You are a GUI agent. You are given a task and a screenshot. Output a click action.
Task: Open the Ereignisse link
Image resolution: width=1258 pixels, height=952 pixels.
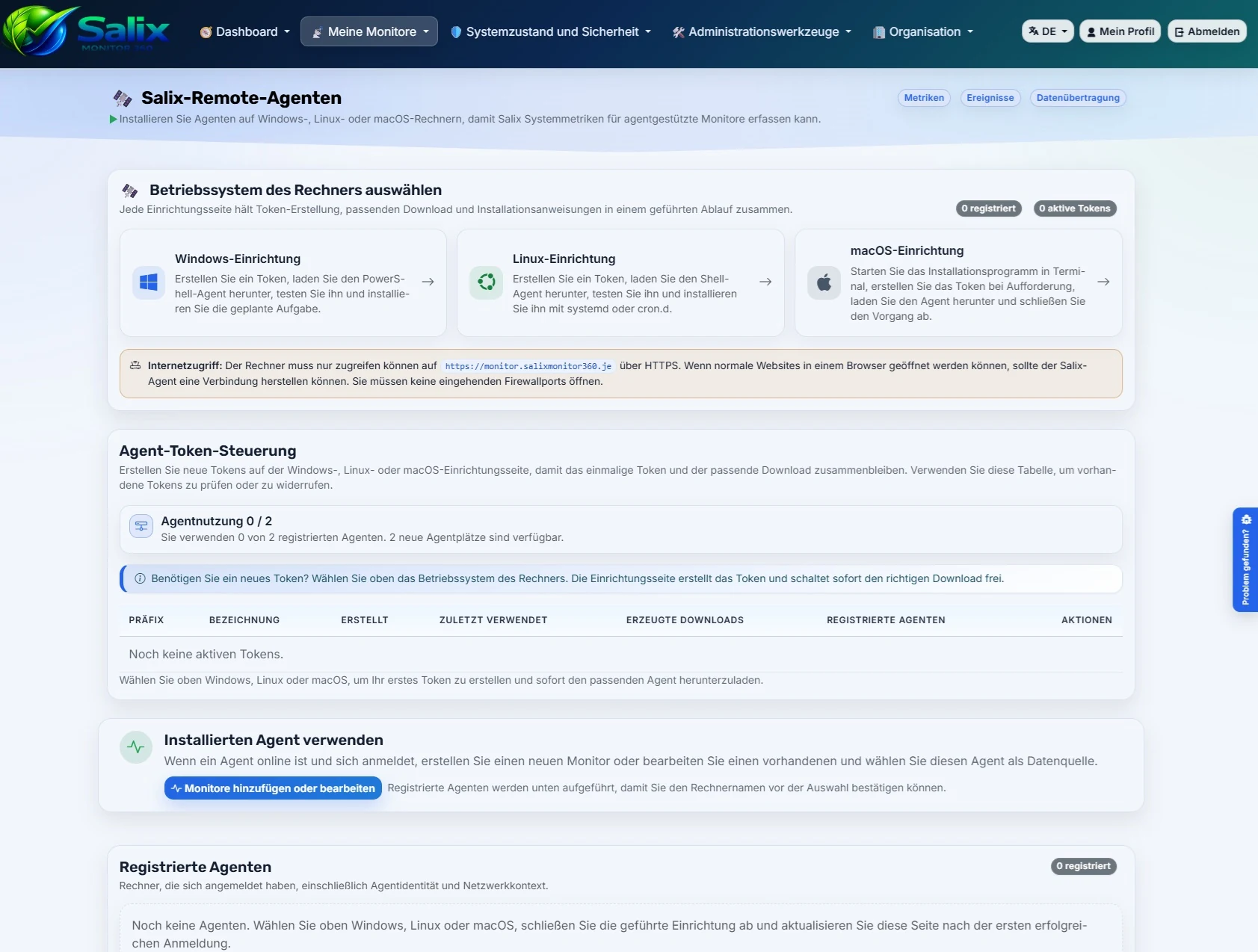tap(990, 98)
